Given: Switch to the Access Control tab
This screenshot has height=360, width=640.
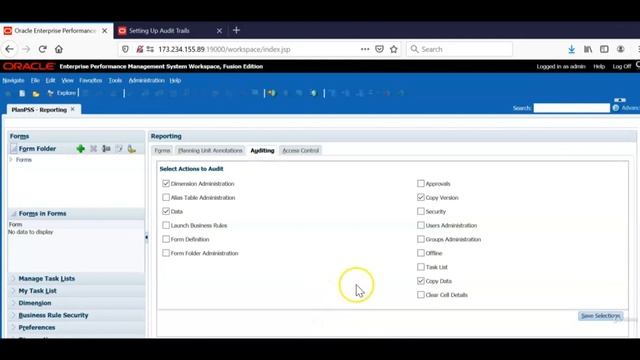Looking at the screenshot, I should tap(300, 151).
